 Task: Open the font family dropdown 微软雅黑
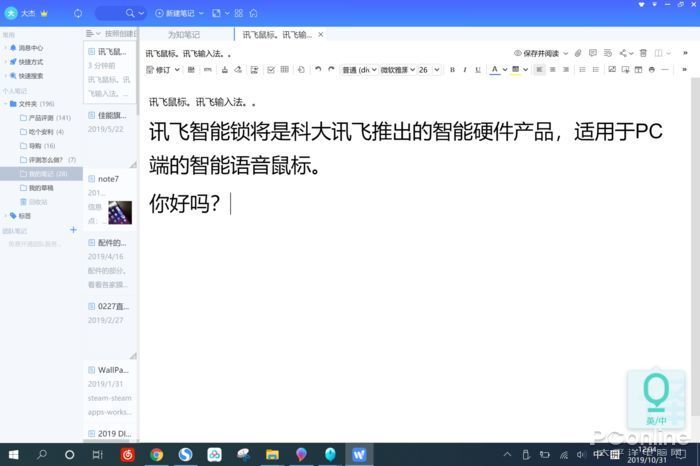pos(397,70)
